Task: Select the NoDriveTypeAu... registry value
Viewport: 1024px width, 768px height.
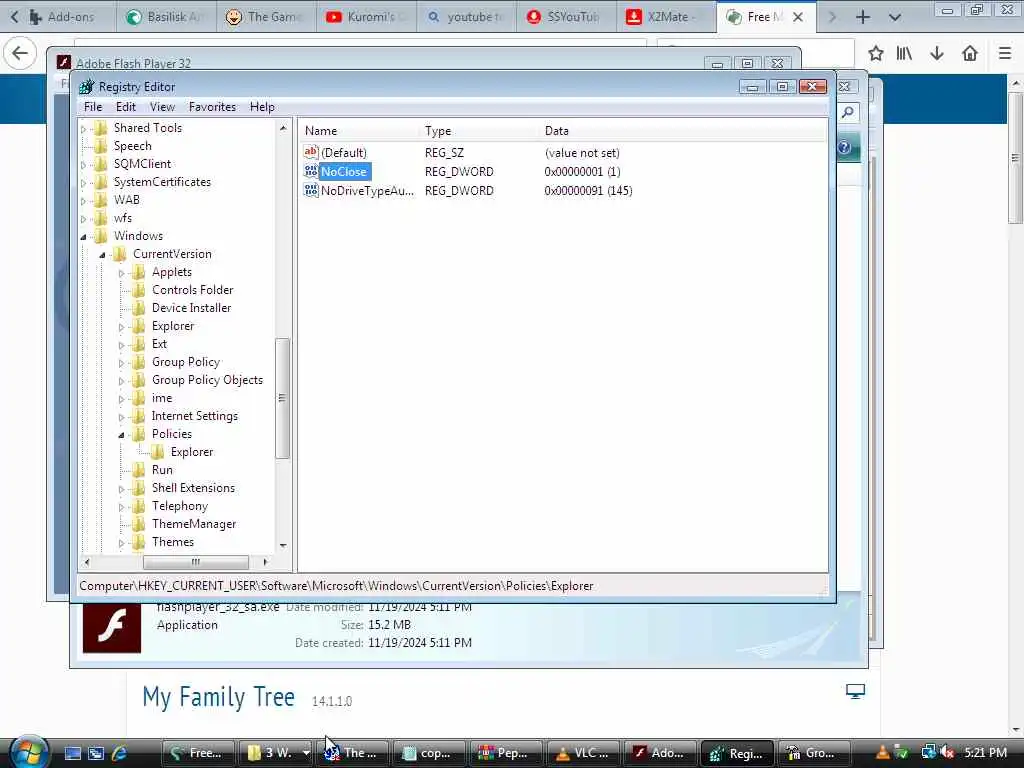Action: click(x=367, y=191)
